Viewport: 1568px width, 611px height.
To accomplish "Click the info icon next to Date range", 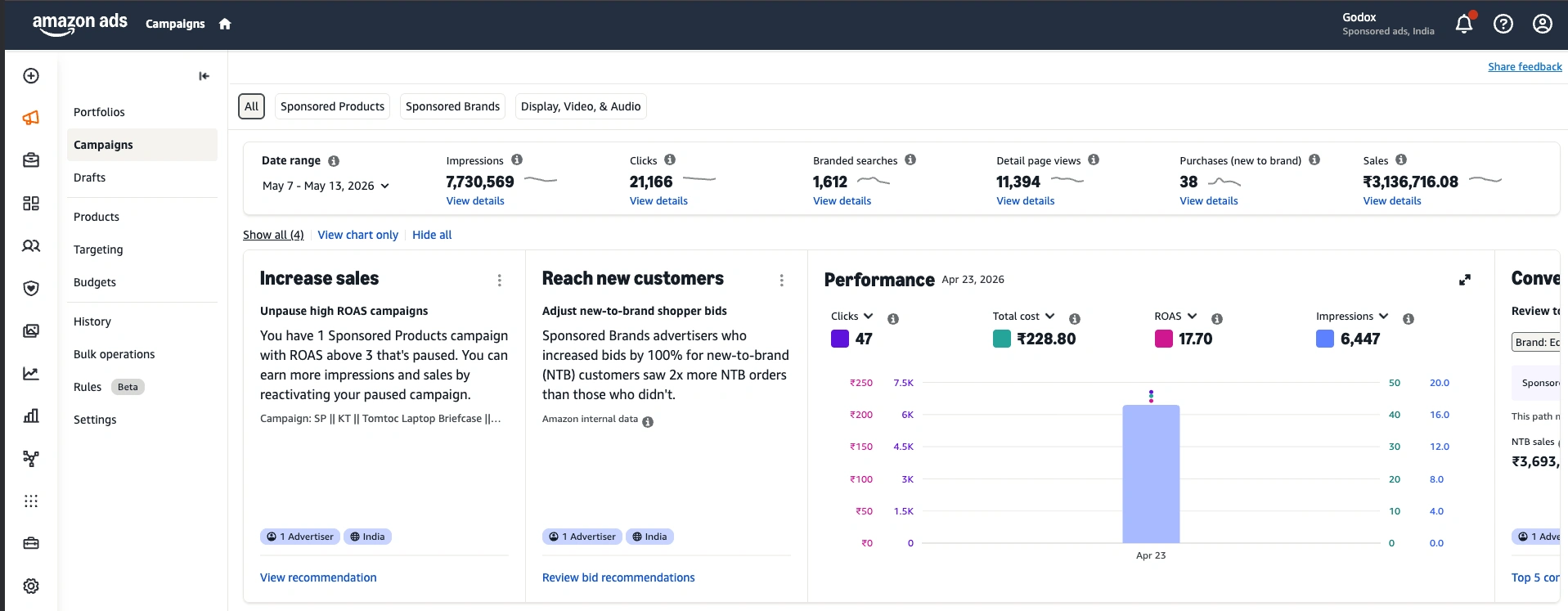I will (334, 161).
